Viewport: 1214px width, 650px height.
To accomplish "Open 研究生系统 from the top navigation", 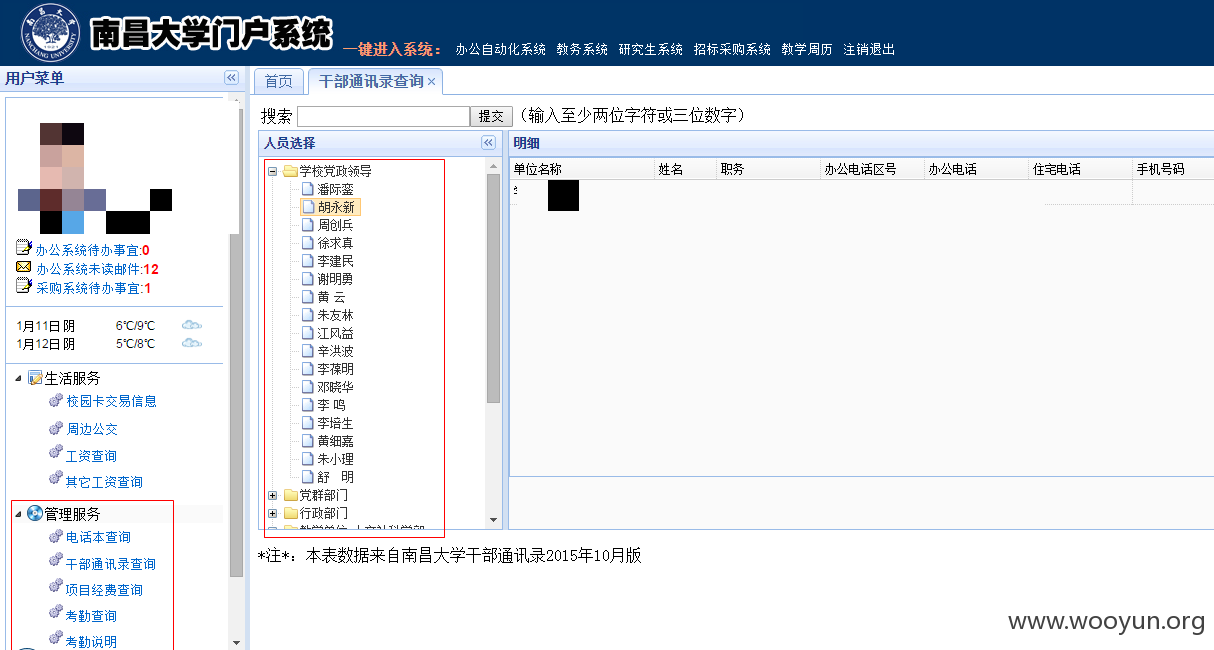I will [x=651, y=49].
